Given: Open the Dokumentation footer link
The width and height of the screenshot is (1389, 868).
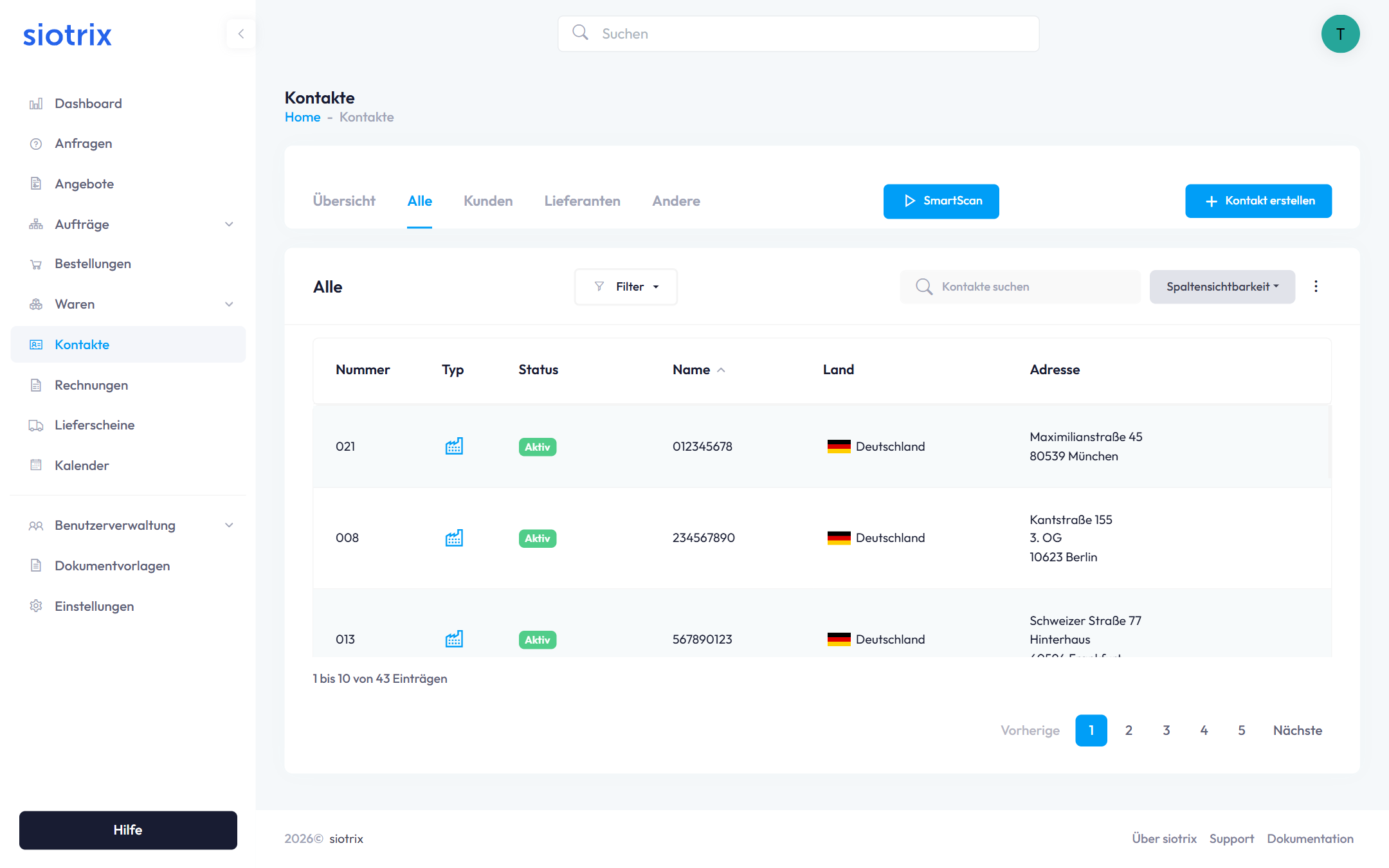Looking at the screenshot, I should point(1310,838).
